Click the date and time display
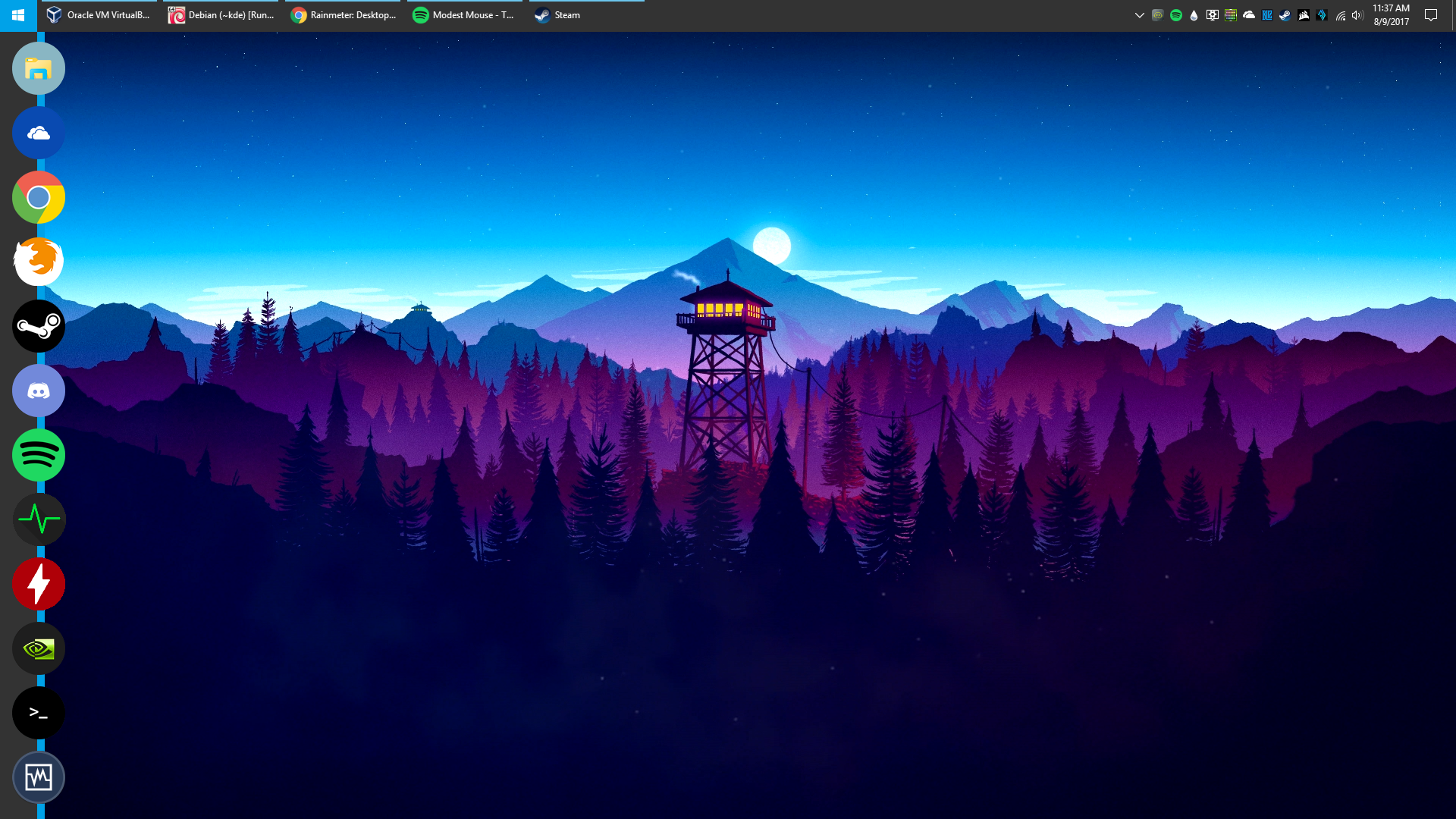Viewport: 1456px width, 819px height. [x=1392, y=15]
